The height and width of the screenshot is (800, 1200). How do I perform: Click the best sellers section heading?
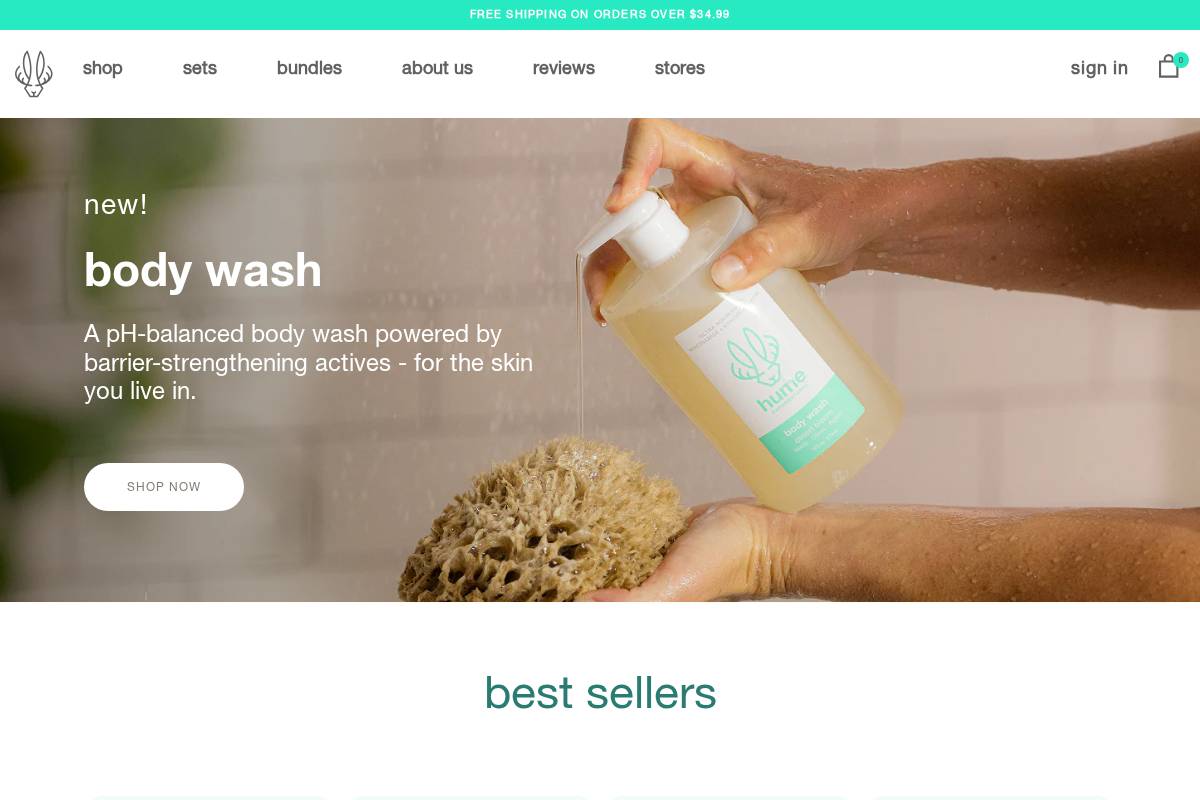pos(600,693)
